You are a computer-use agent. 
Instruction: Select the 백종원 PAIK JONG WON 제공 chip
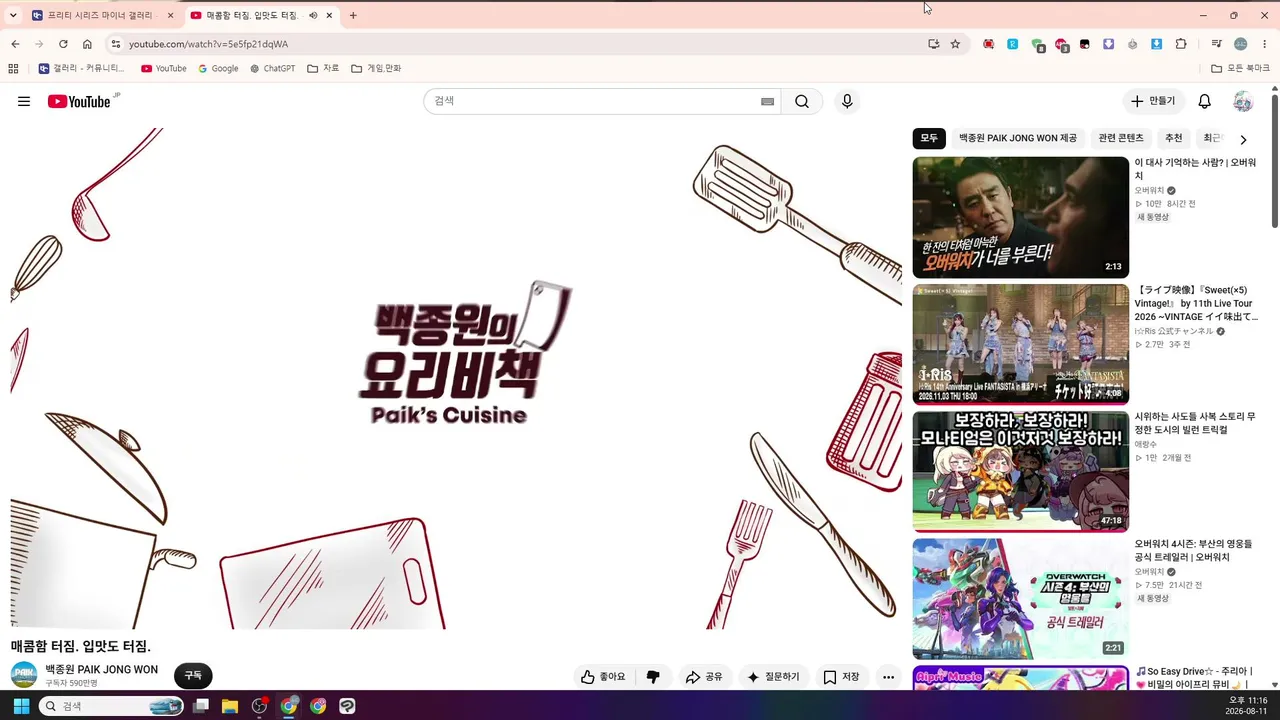tap(1018, 138)
